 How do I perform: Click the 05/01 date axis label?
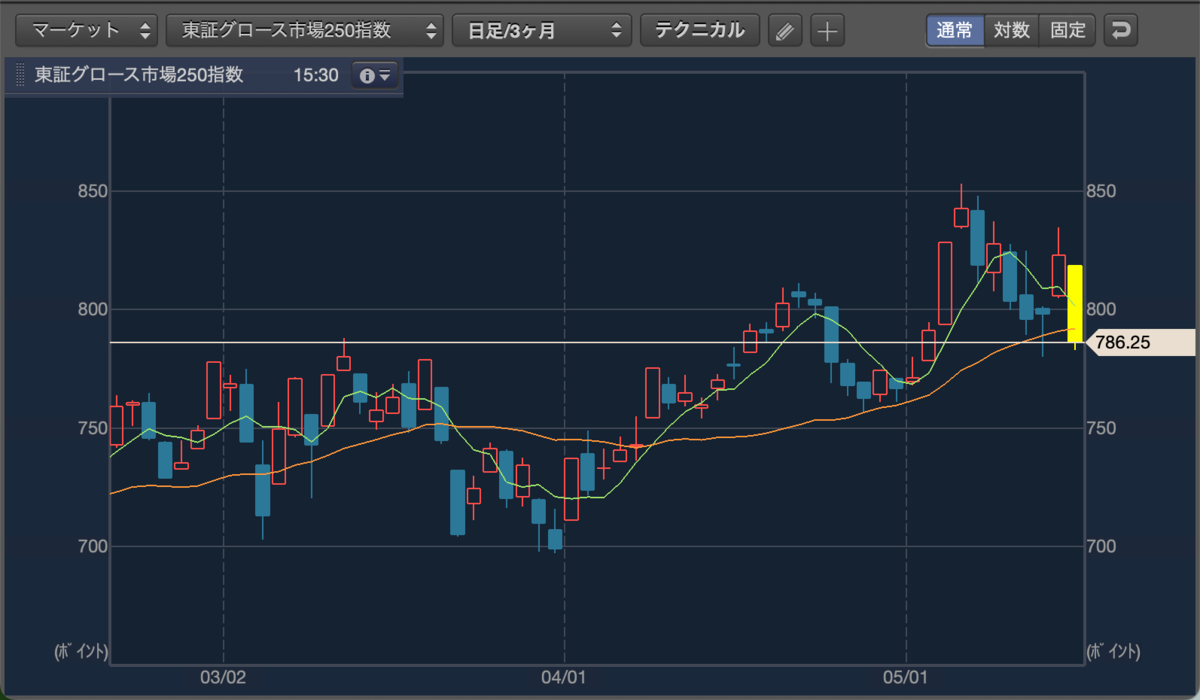coord(905,677)
